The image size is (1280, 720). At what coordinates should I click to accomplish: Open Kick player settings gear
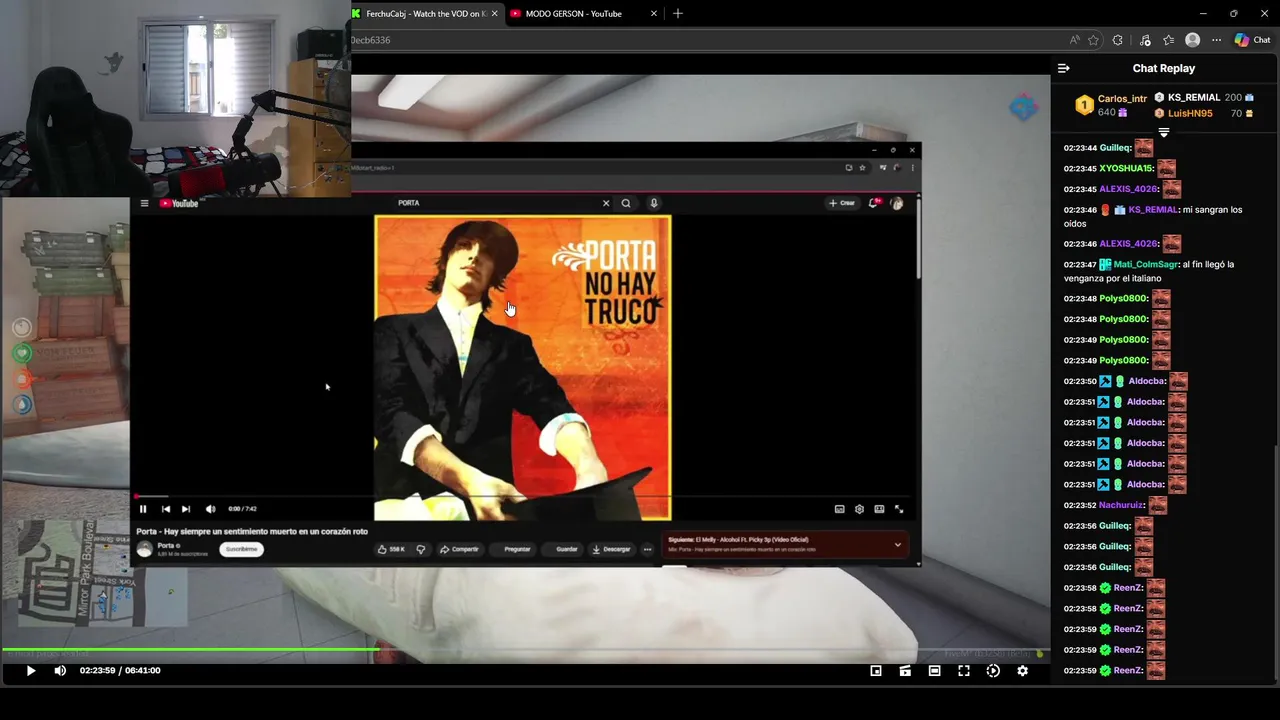[1022, 671]
